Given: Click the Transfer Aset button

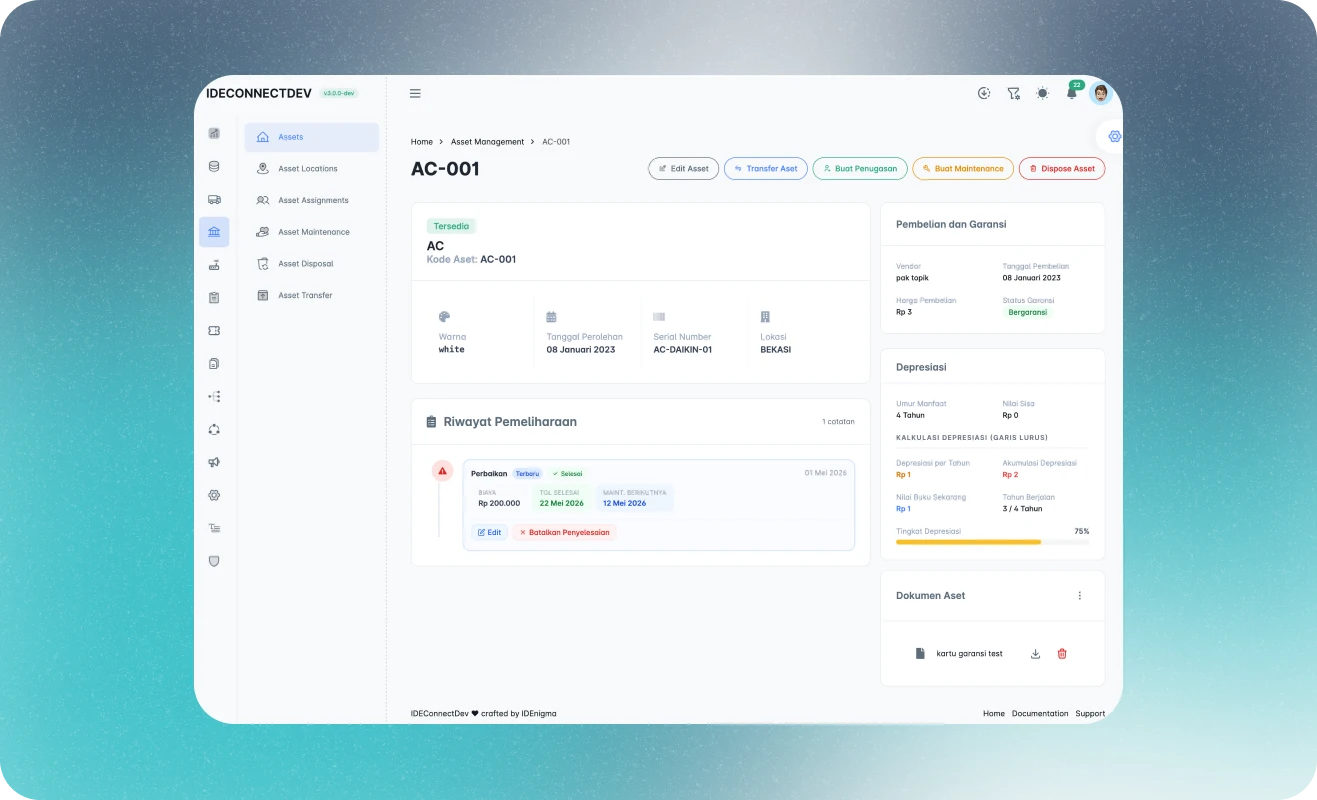Looking at the screenshot, I should pyautogui.click(x=765, y=169).
